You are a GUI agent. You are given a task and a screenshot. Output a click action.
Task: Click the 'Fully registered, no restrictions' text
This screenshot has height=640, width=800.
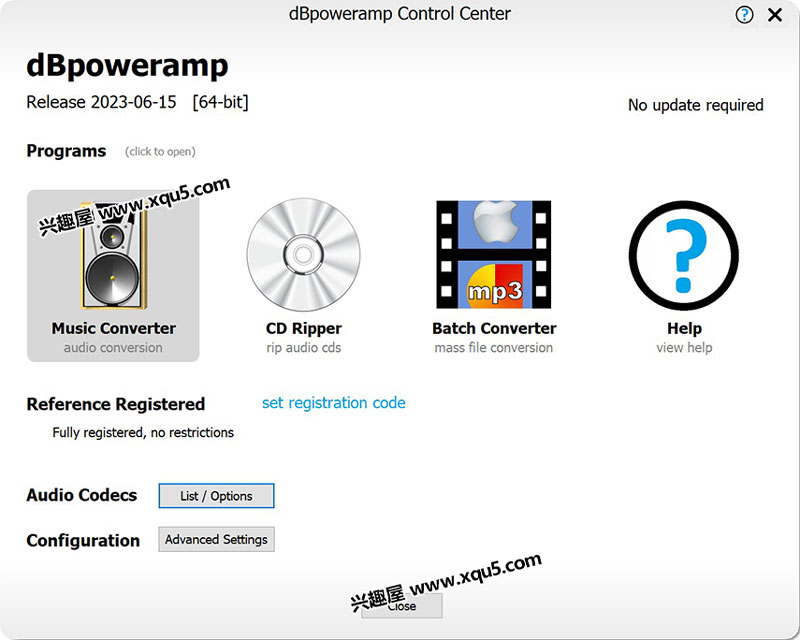[143, 432]
